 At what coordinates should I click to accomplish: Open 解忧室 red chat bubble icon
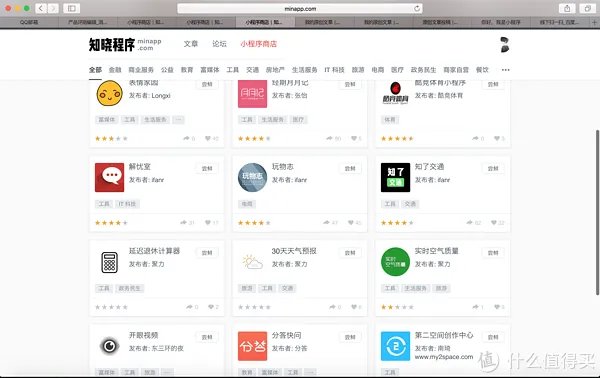click(x=109, y=177)
